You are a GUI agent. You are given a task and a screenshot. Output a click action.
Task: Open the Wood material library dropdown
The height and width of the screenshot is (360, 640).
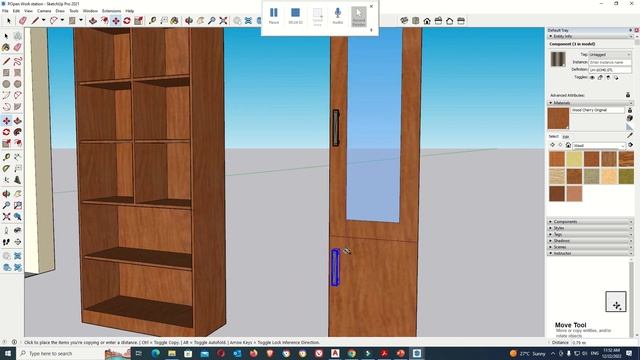pyautogui.click(x=599, y=145)
